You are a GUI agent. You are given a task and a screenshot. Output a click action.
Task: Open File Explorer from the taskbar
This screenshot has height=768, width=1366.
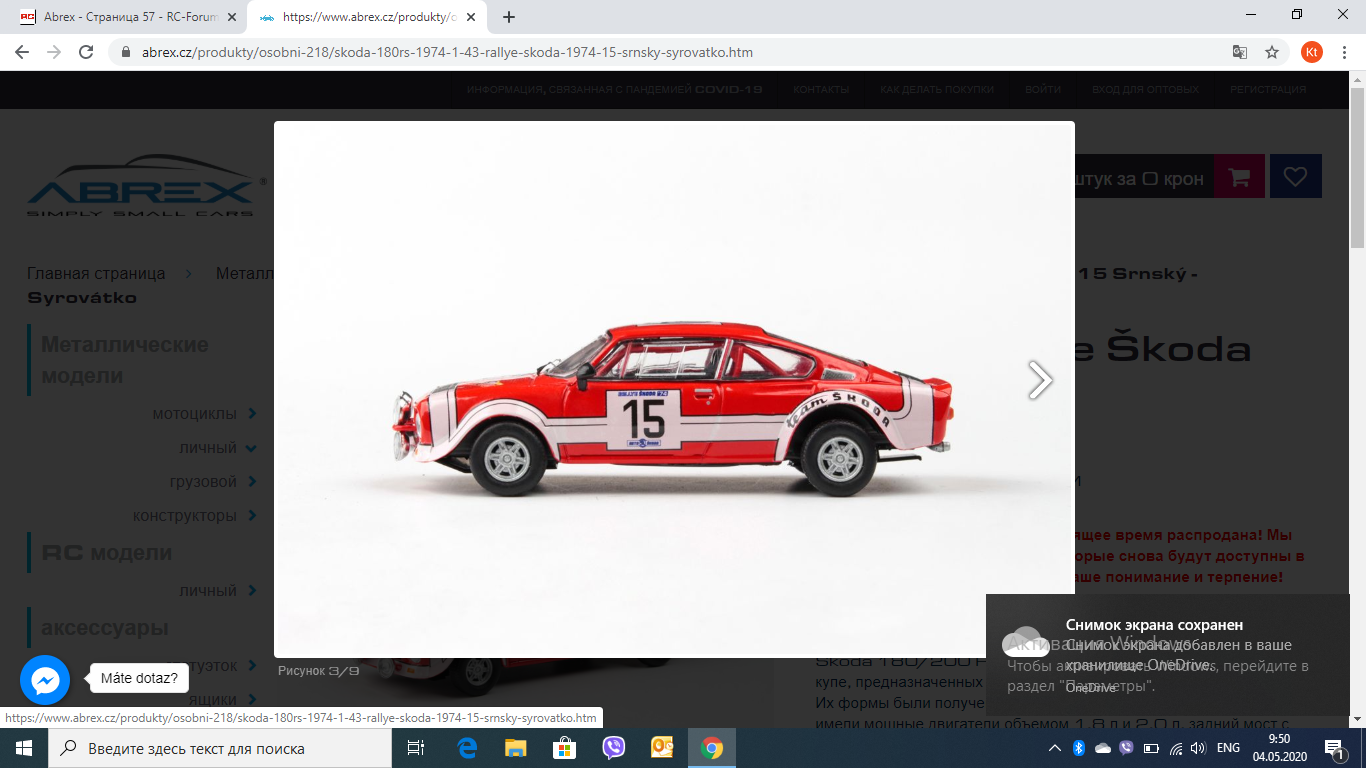[516, 748]
